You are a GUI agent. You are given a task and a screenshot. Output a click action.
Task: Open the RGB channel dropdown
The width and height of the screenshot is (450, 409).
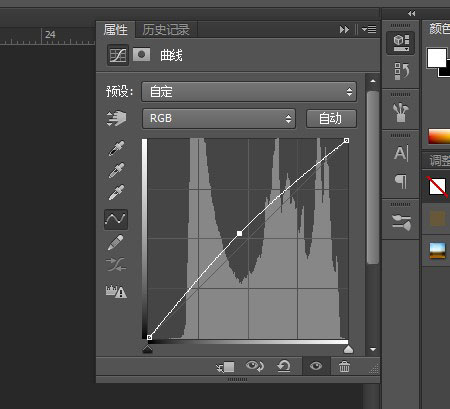[219, 118]
